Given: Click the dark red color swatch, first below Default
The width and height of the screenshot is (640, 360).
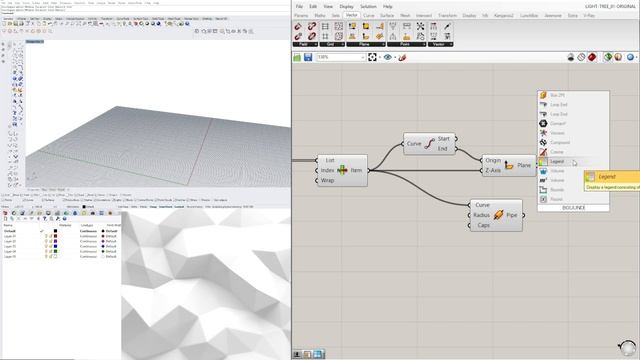Looking at the screenshot, I should click(x=56, y=236).
